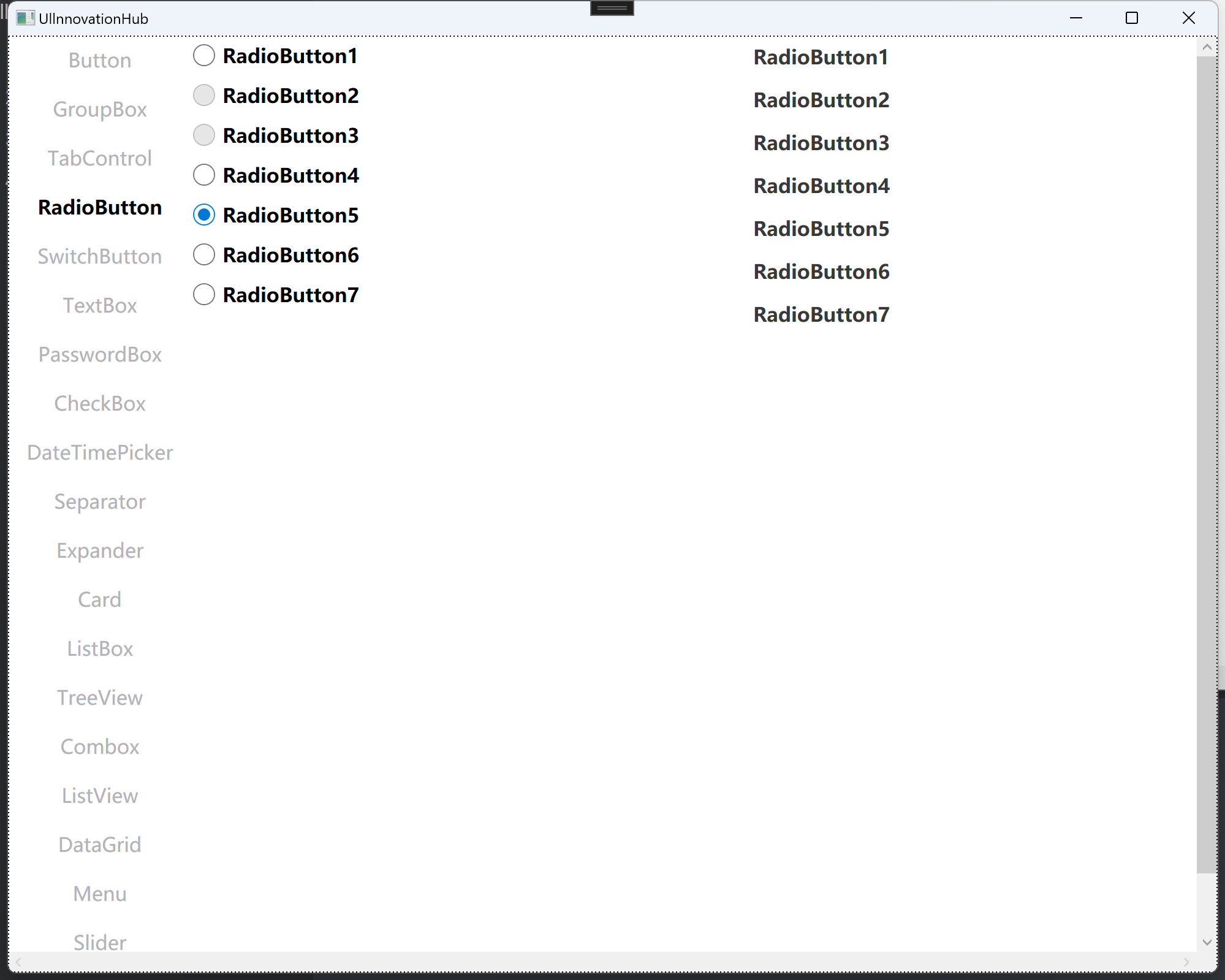Pick RadioButton7 in the right column
This screenshot has height=980, width=1225.
(821, 315)
